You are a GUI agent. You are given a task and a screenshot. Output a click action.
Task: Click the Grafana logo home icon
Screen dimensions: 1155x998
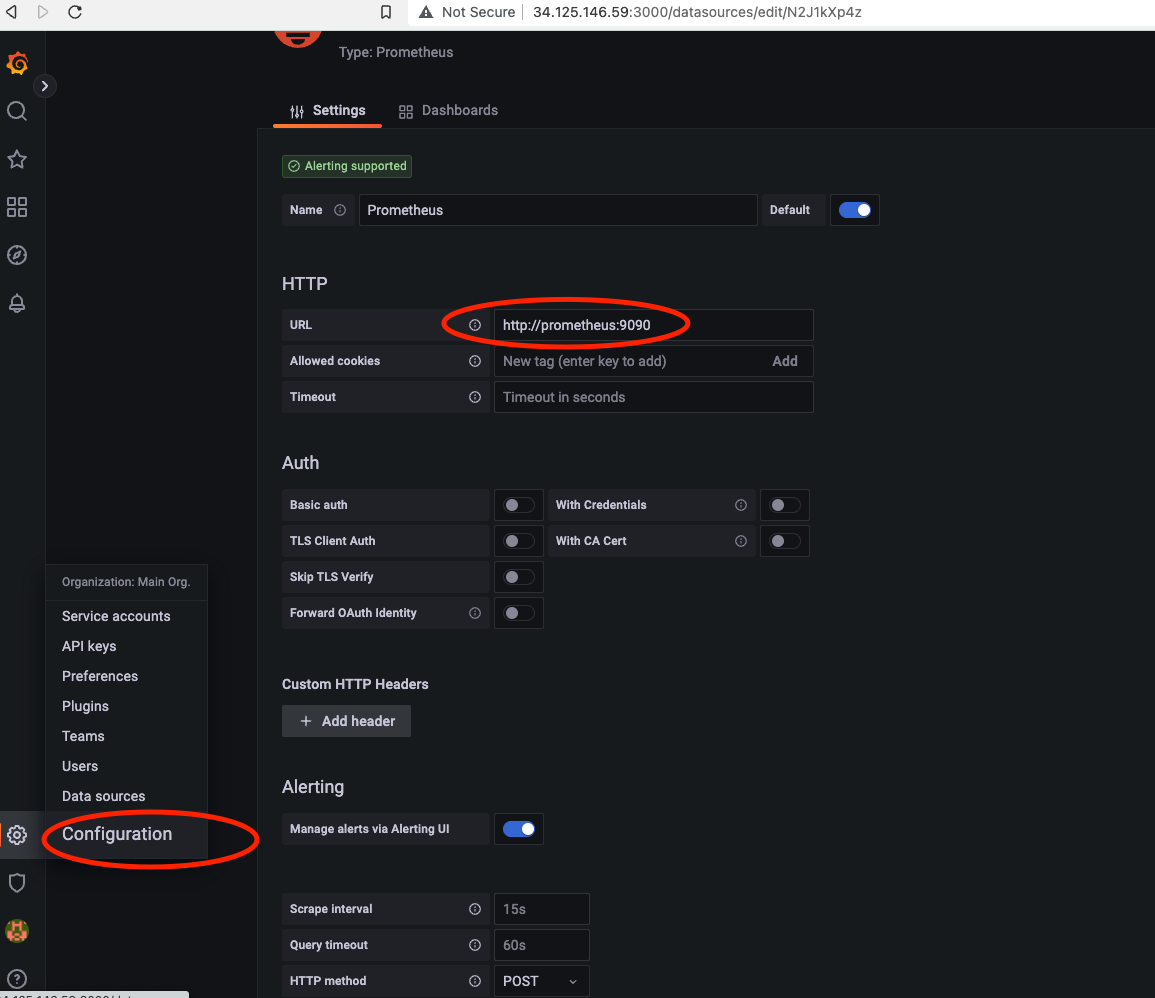[17, 64]
